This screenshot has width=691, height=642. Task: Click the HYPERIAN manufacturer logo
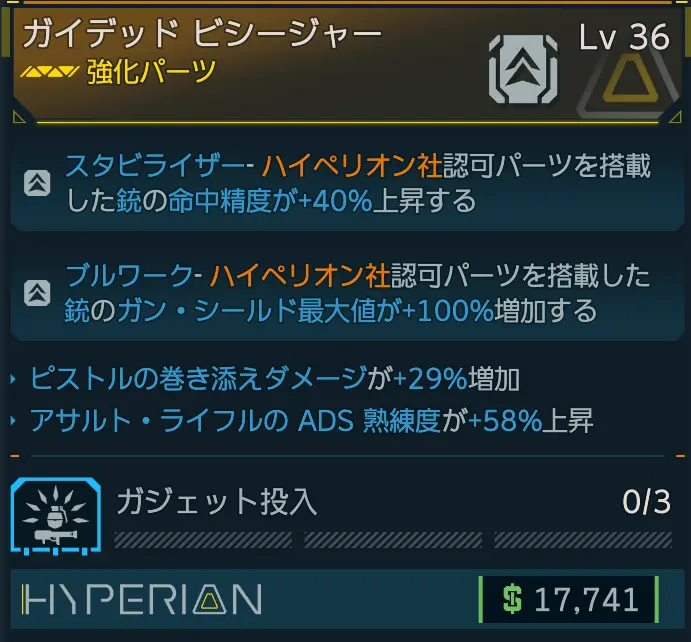point(142,599)
